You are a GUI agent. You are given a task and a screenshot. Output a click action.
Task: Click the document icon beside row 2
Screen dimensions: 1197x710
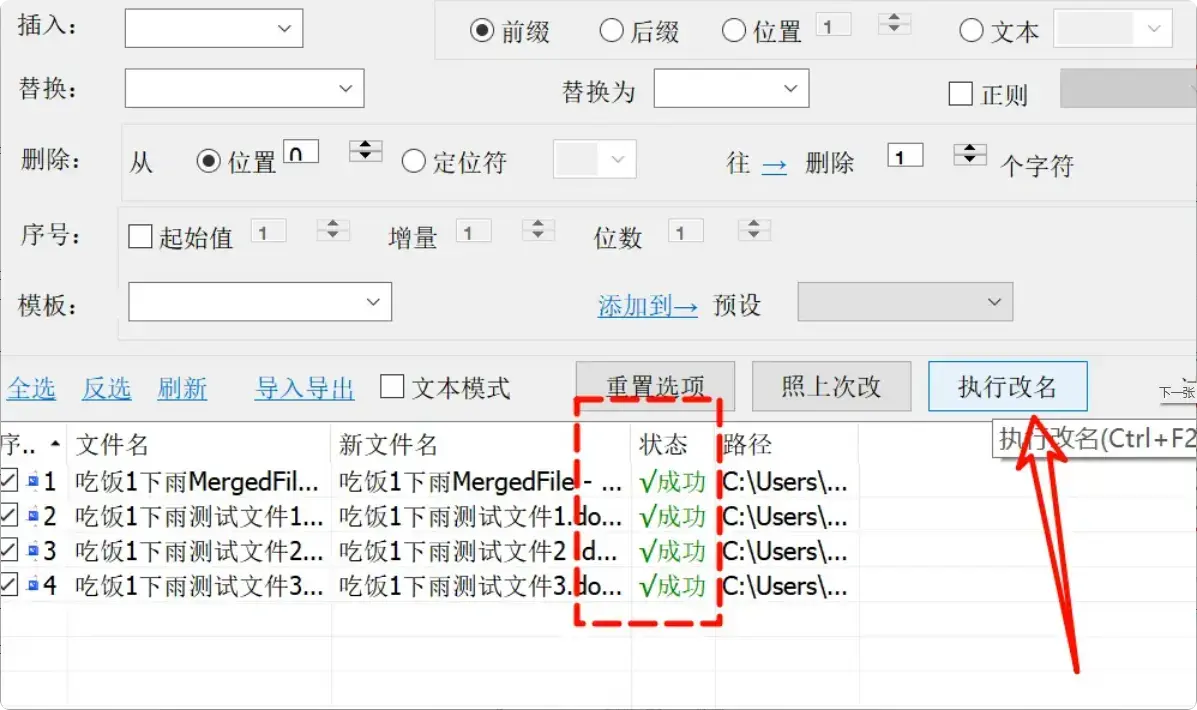pyautogui.click(x=34, y=517)
